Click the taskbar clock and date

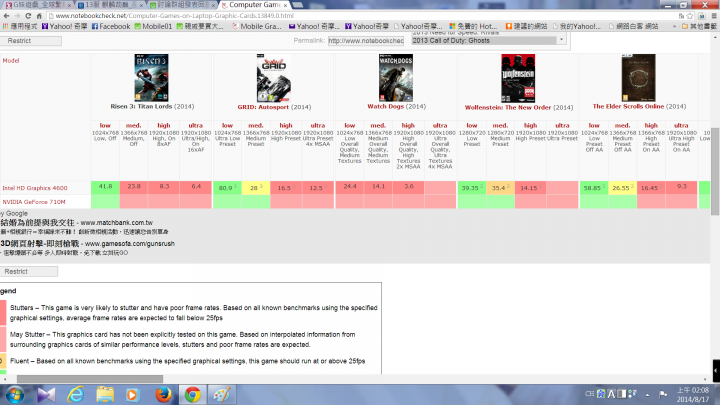(693, 395)
